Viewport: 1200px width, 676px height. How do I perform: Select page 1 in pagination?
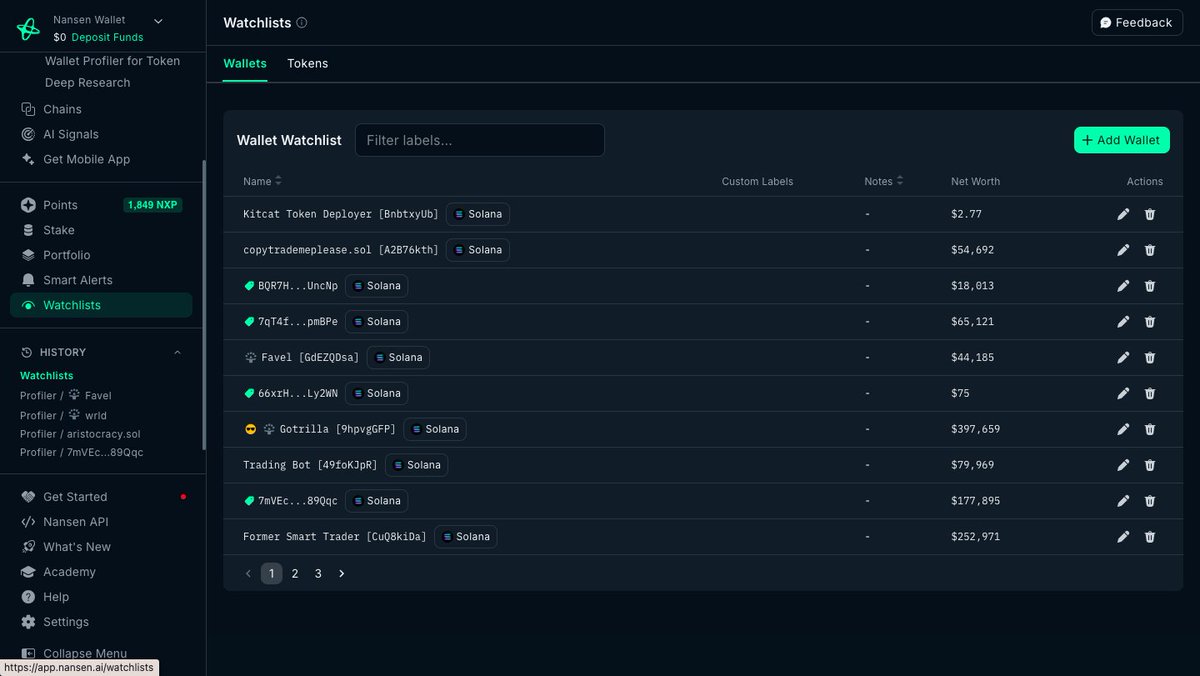coord(271,574)
